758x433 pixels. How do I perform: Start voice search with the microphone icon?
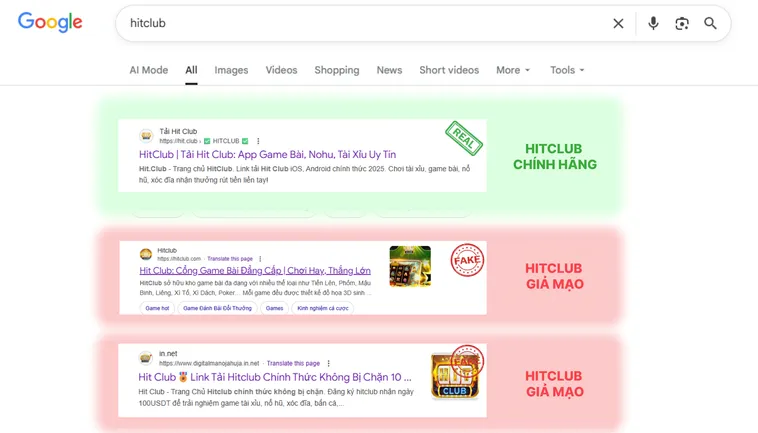(x=653, y=23)
